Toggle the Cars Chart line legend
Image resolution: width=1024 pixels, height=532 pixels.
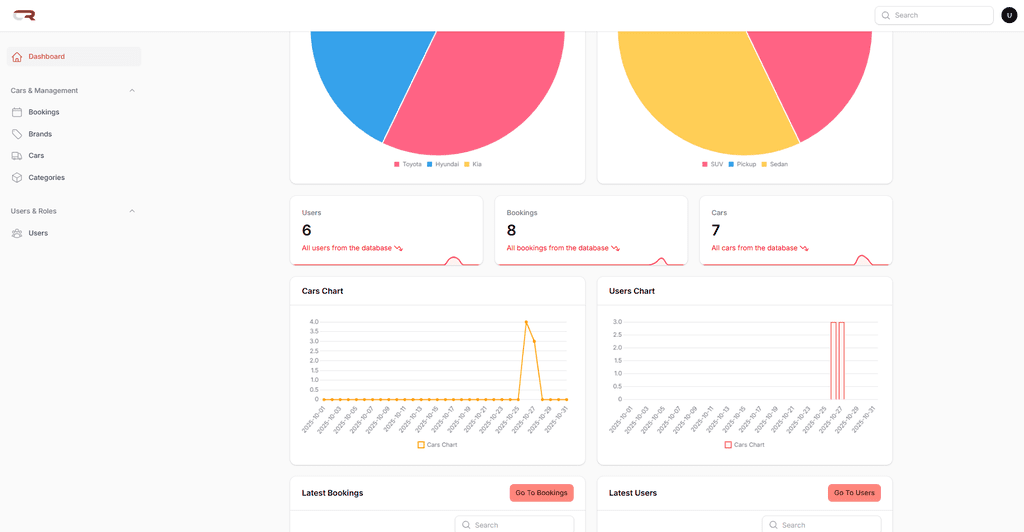point(438,445)
